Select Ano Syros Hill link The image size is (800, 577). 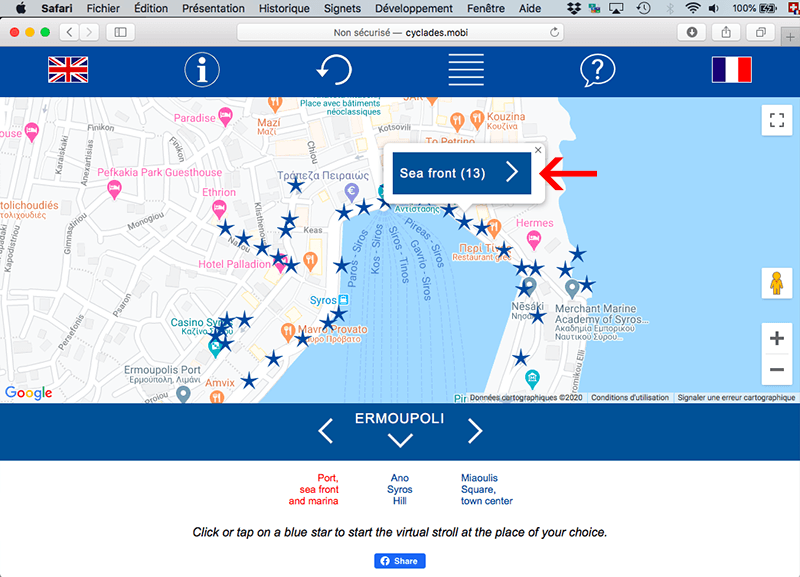coord(399,489)
